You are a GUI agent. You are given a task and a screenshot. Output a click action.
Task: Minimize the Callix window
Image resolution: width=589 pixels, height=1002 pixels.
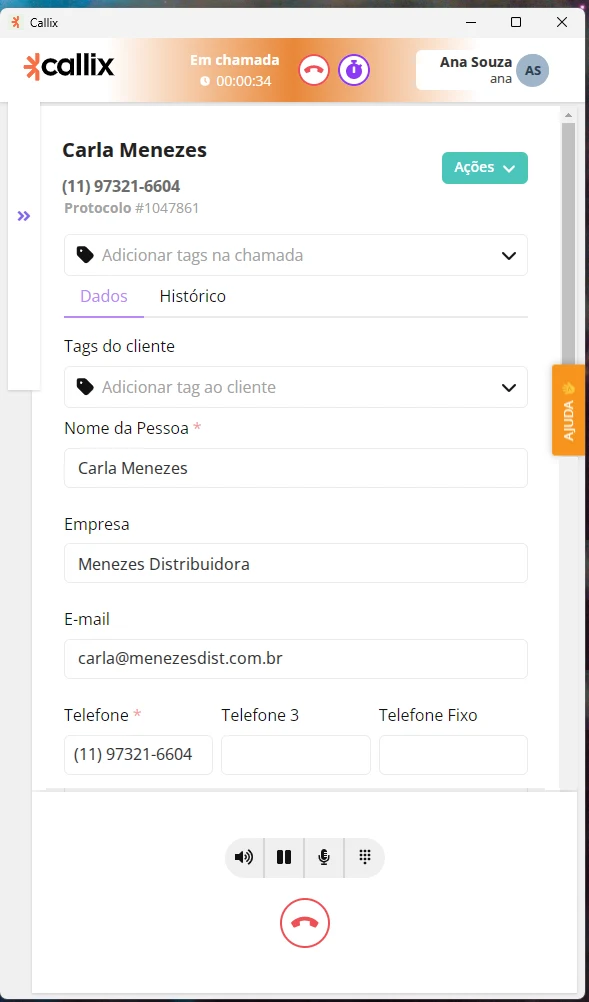(x=470, y=22)
